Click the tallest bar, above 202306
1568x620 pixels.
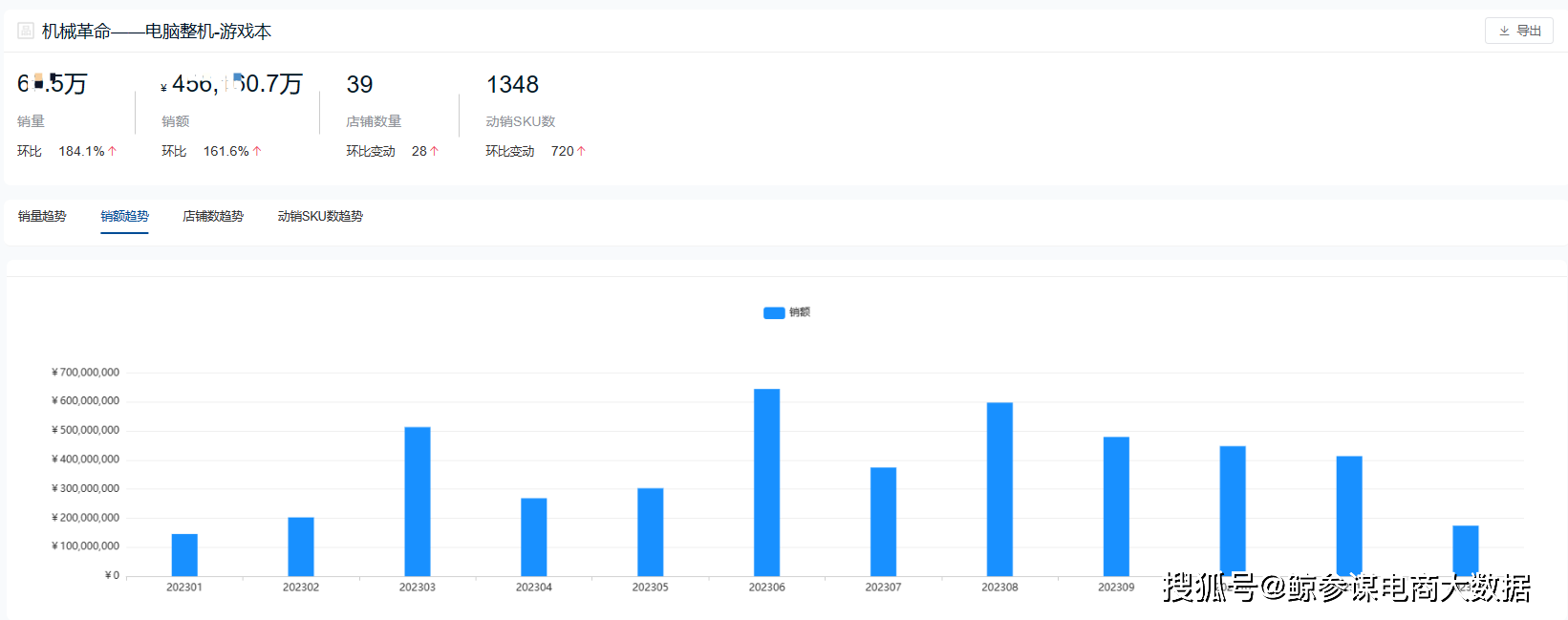(x=767, y=482)
